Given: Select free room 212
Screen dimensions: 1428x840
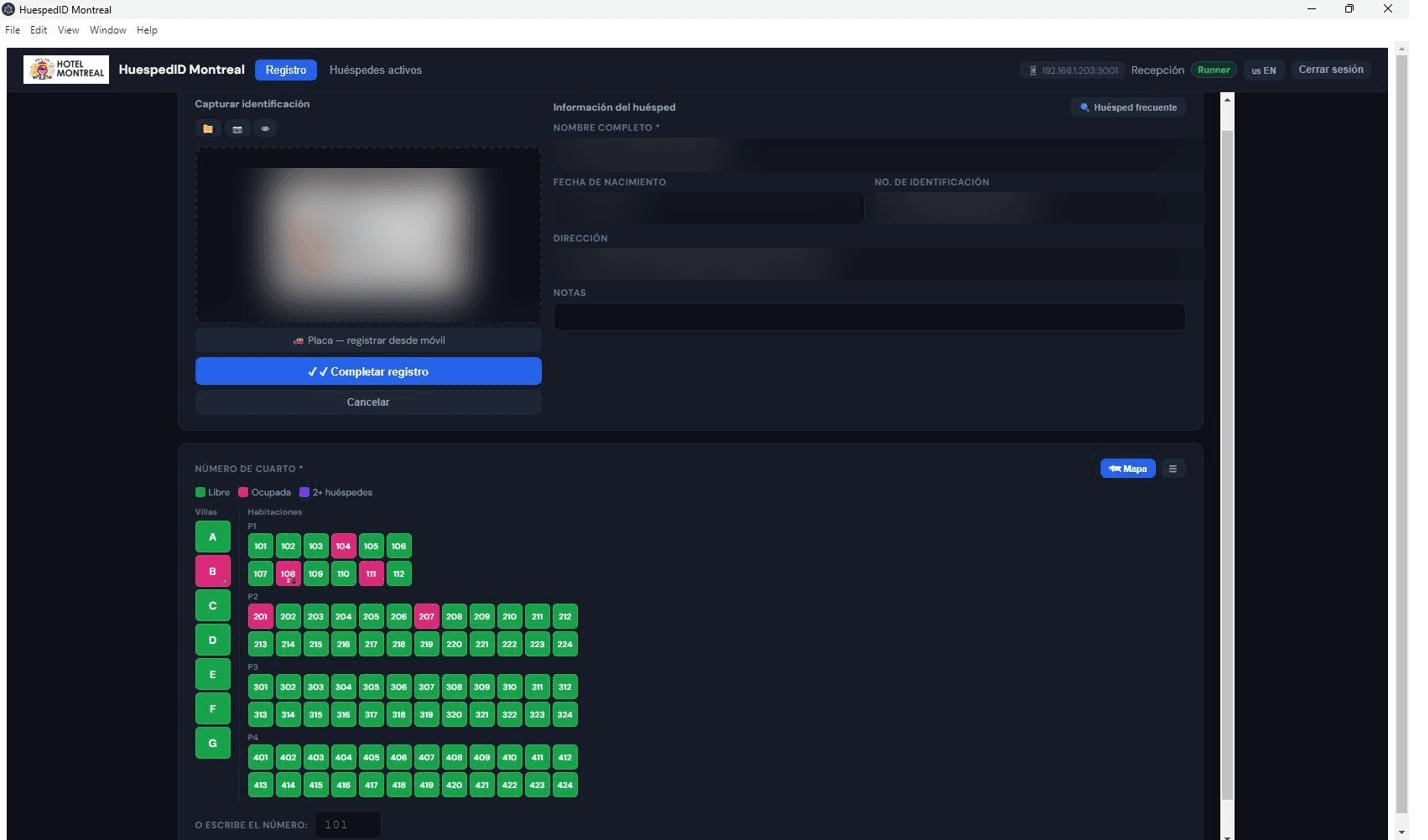Looking at the screenshot, I should (565, 617).
